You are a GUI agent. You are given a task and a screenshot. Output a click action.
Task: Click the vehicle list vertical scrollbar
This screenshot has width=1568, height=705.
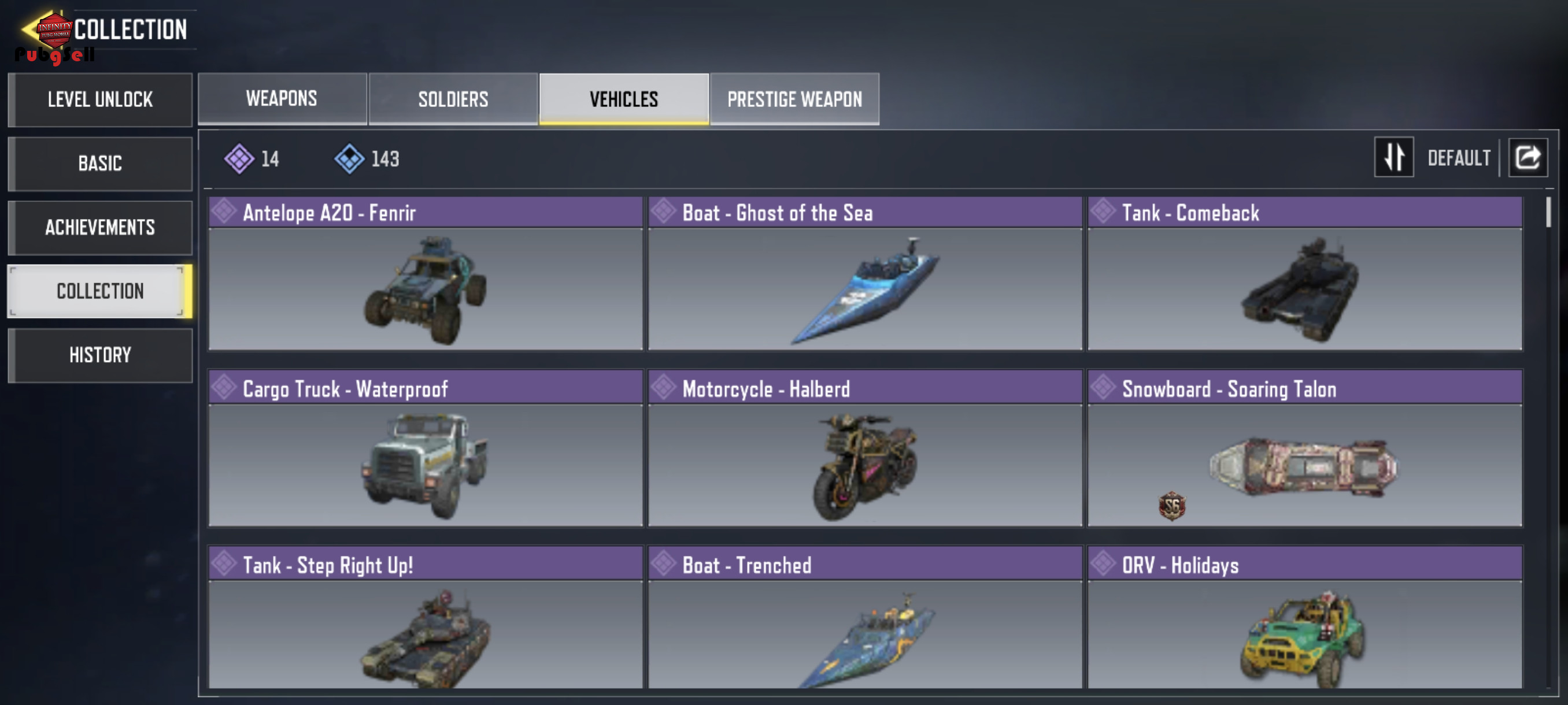coord(1548,444)
